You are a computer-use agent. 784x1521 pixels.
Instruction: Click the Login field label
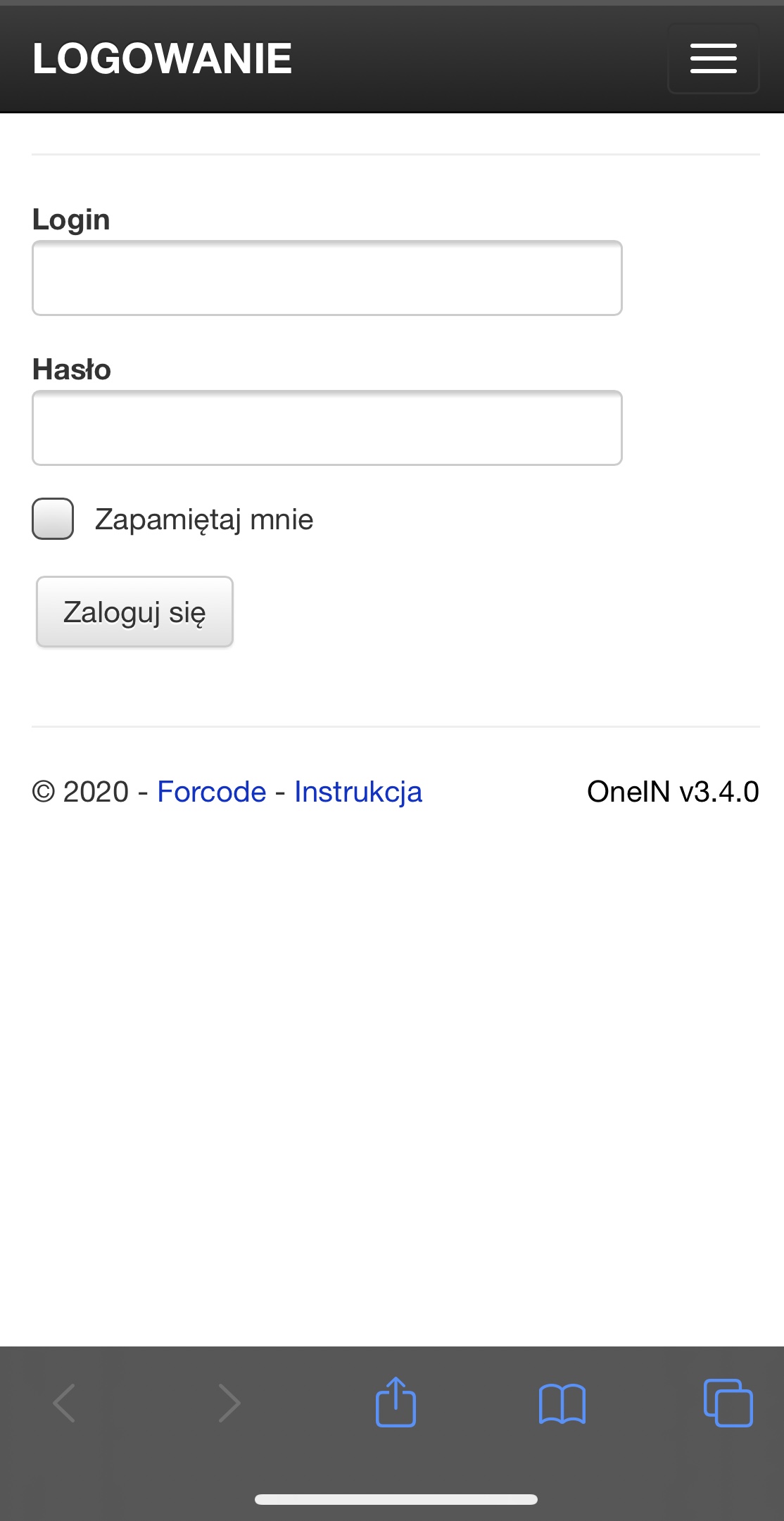(71, 220)
